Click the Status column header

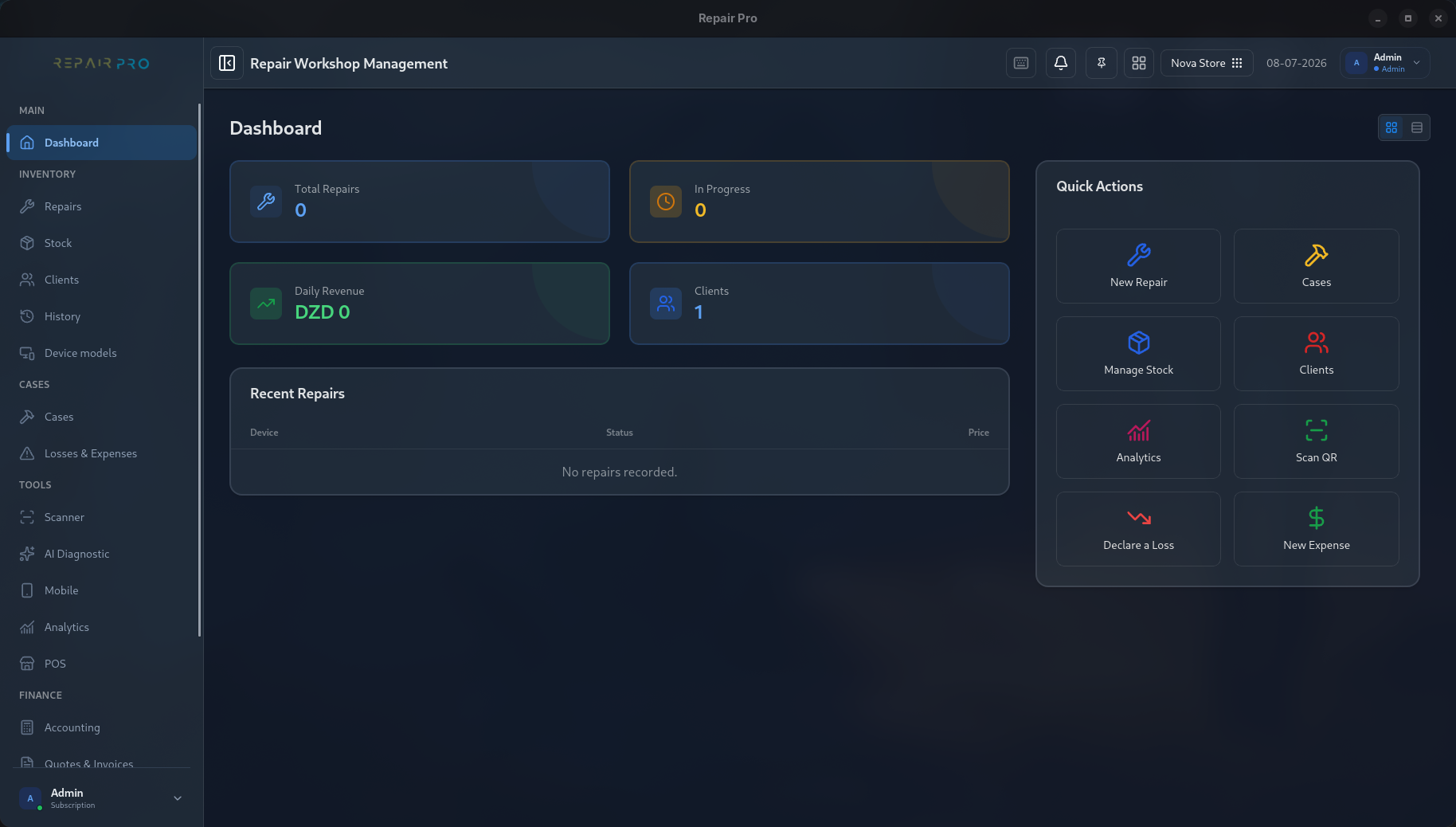click(620, 433)
